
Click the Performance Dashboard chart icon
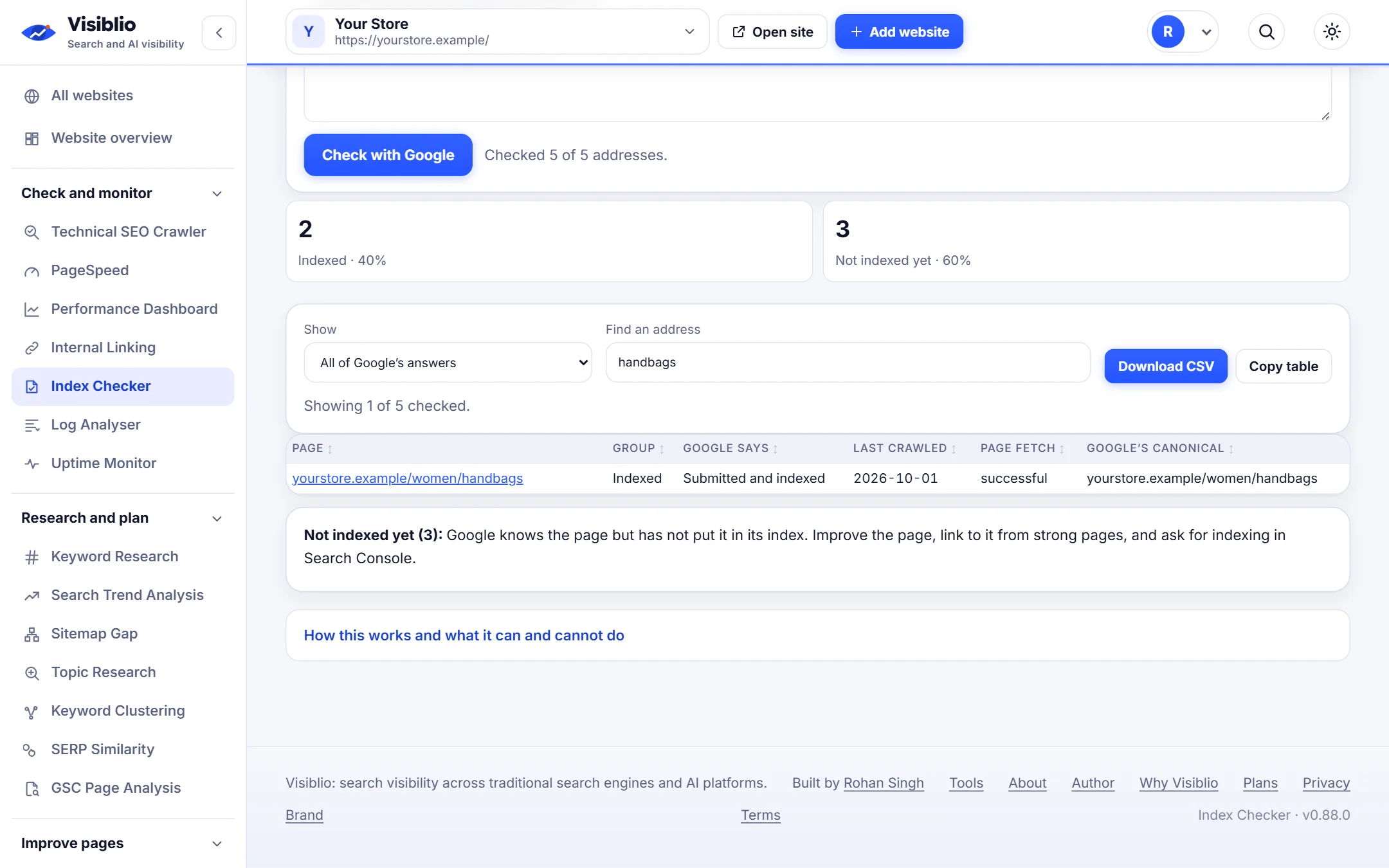(x=32, y=309)
